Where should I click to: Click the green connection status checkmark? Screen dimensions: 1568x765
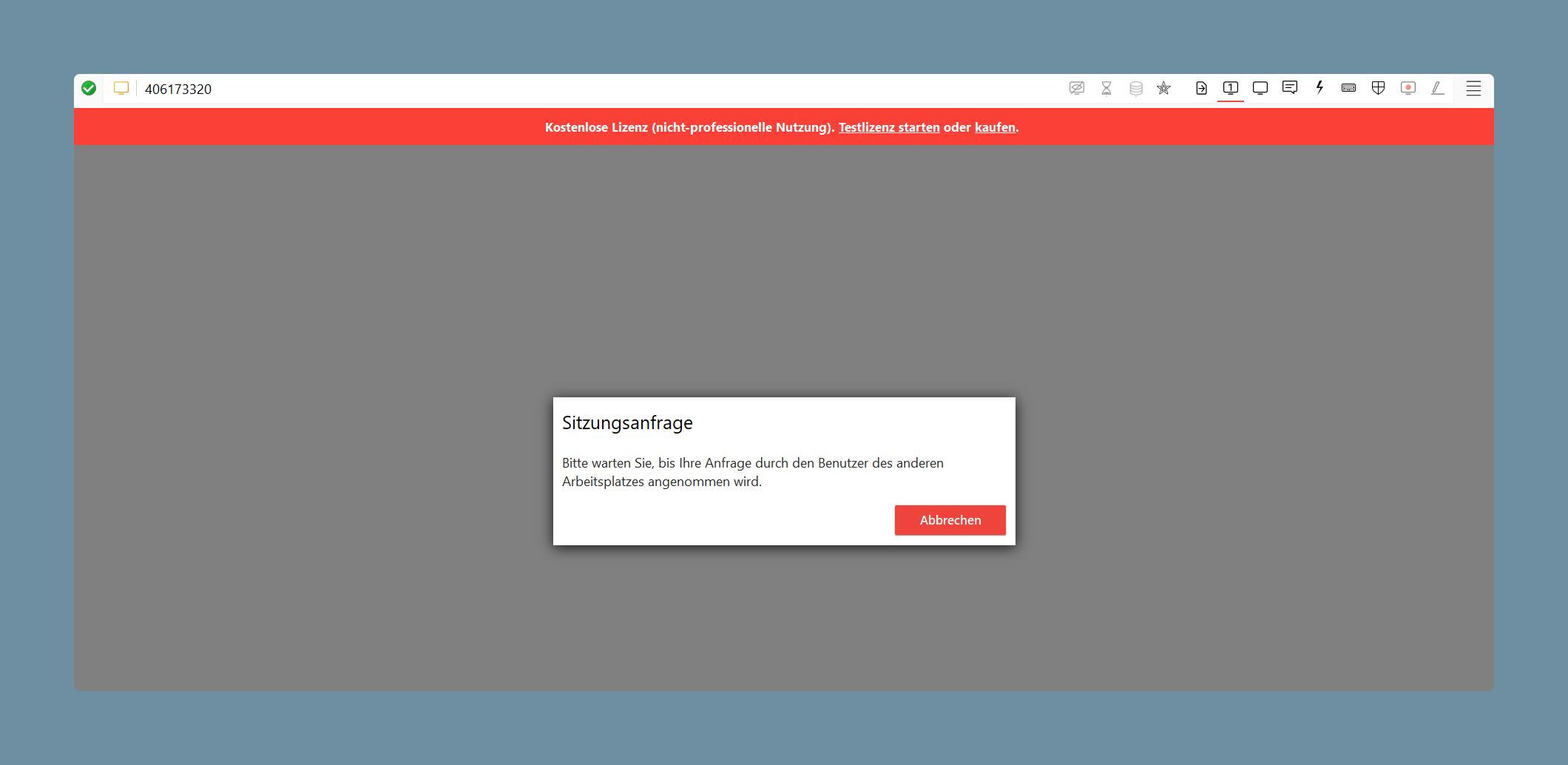(89, 89)
